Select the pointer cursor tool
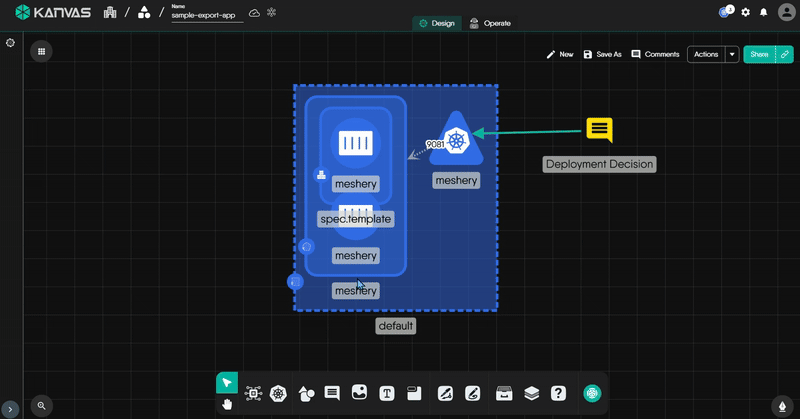The image size is (800, 419). click(x=227, y=383)
